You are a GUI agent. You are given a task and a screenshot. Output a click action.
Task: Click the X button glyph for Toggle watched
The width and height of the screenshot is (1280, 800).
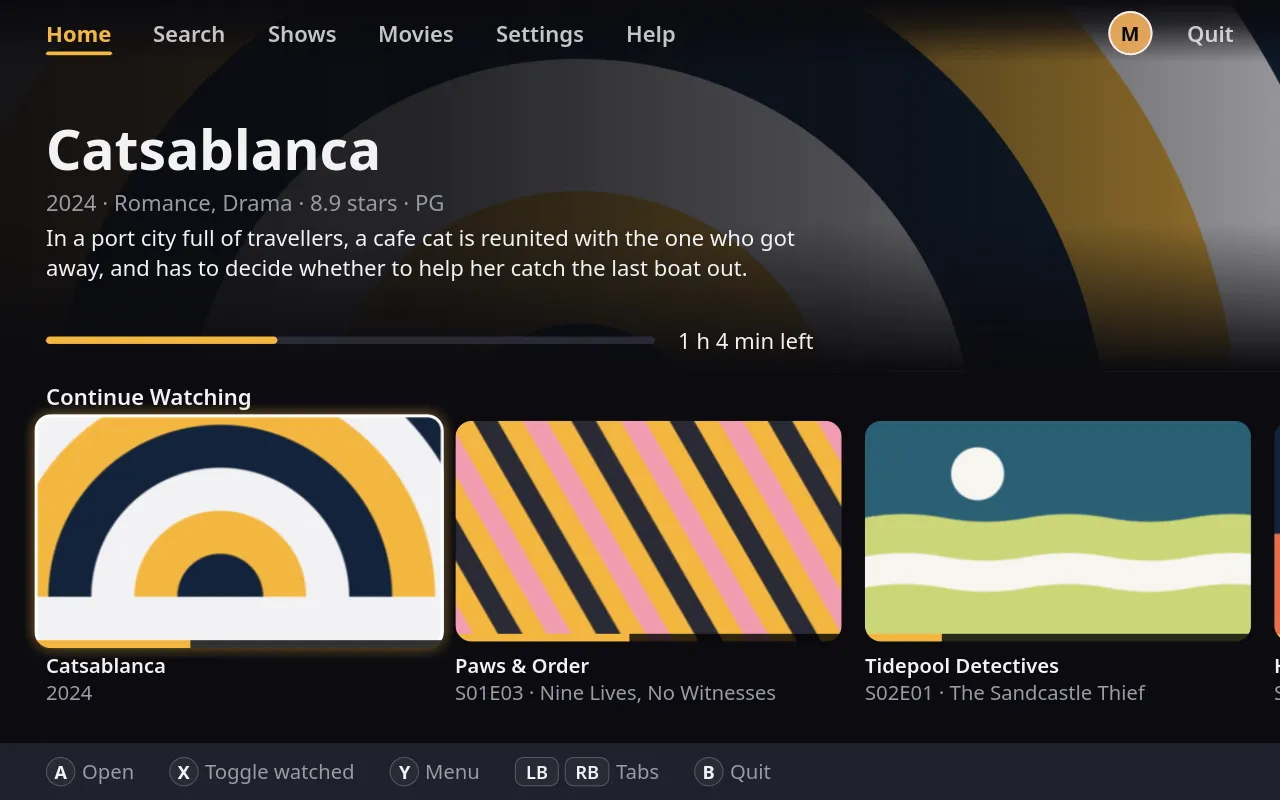tap(184, 772)
